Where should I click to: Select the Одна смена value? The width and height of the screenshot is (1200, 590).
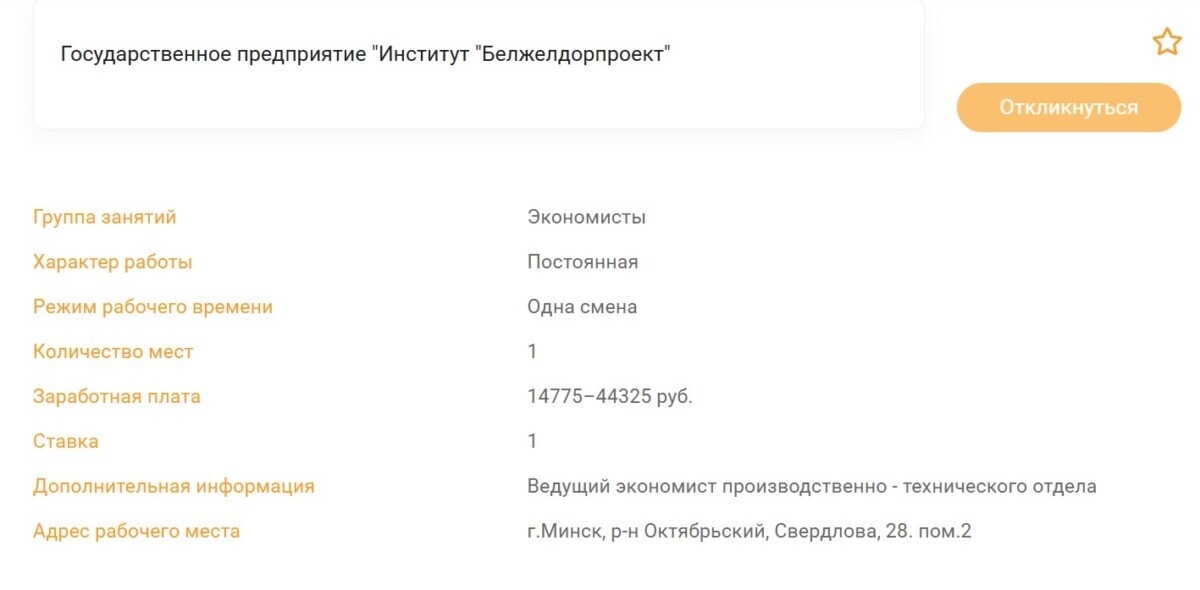(584, 306)
